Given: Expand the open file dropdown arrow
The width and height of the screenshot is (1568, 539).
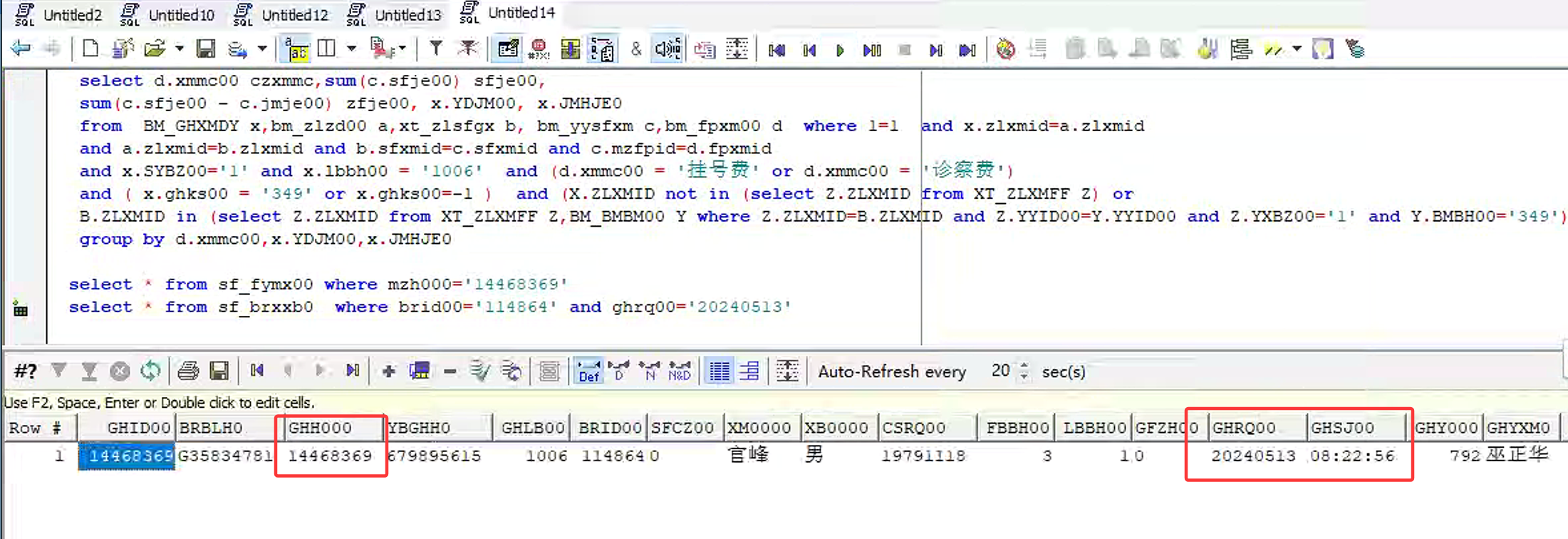Looking at the screenshot, I should pyautogui.click(x=180, y=48).
